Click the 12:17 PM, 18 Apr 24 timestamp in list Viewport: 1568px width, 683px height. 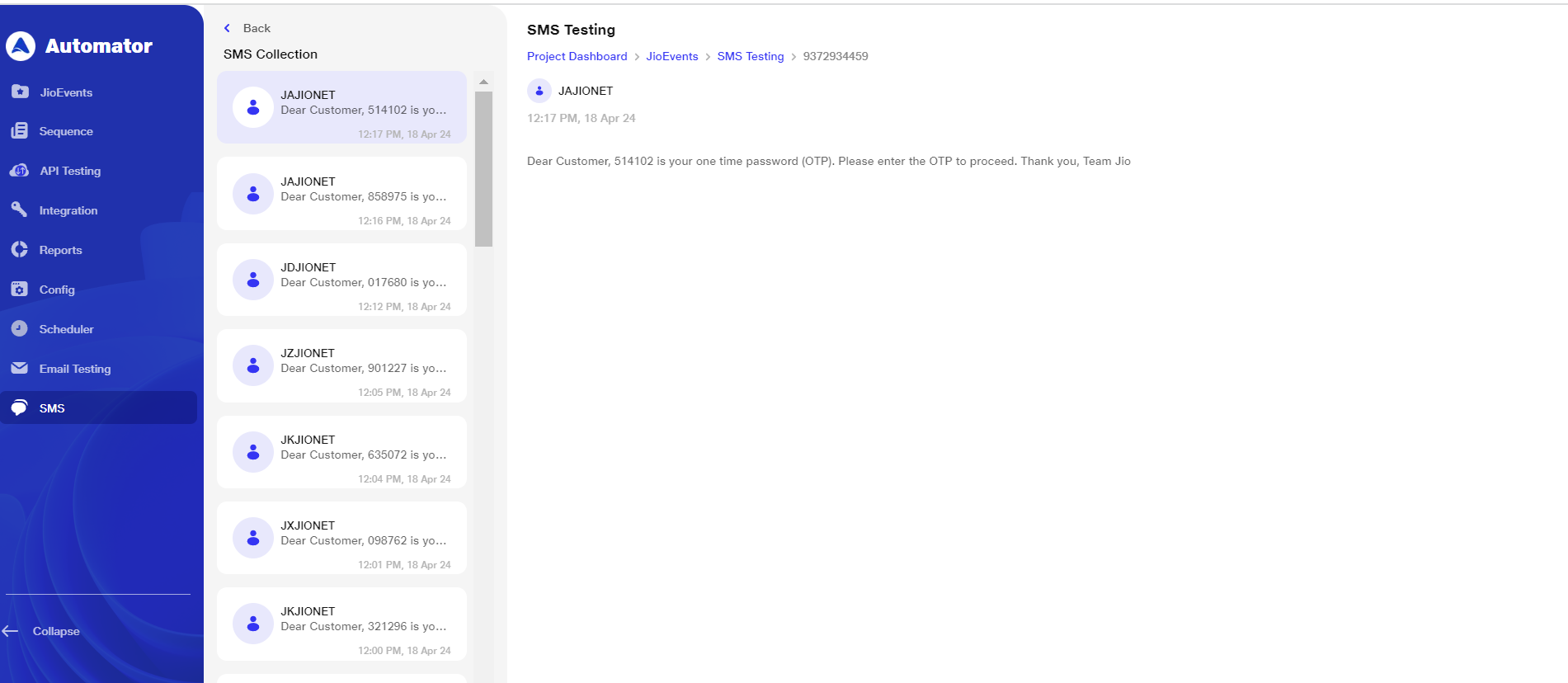point(404,134)
